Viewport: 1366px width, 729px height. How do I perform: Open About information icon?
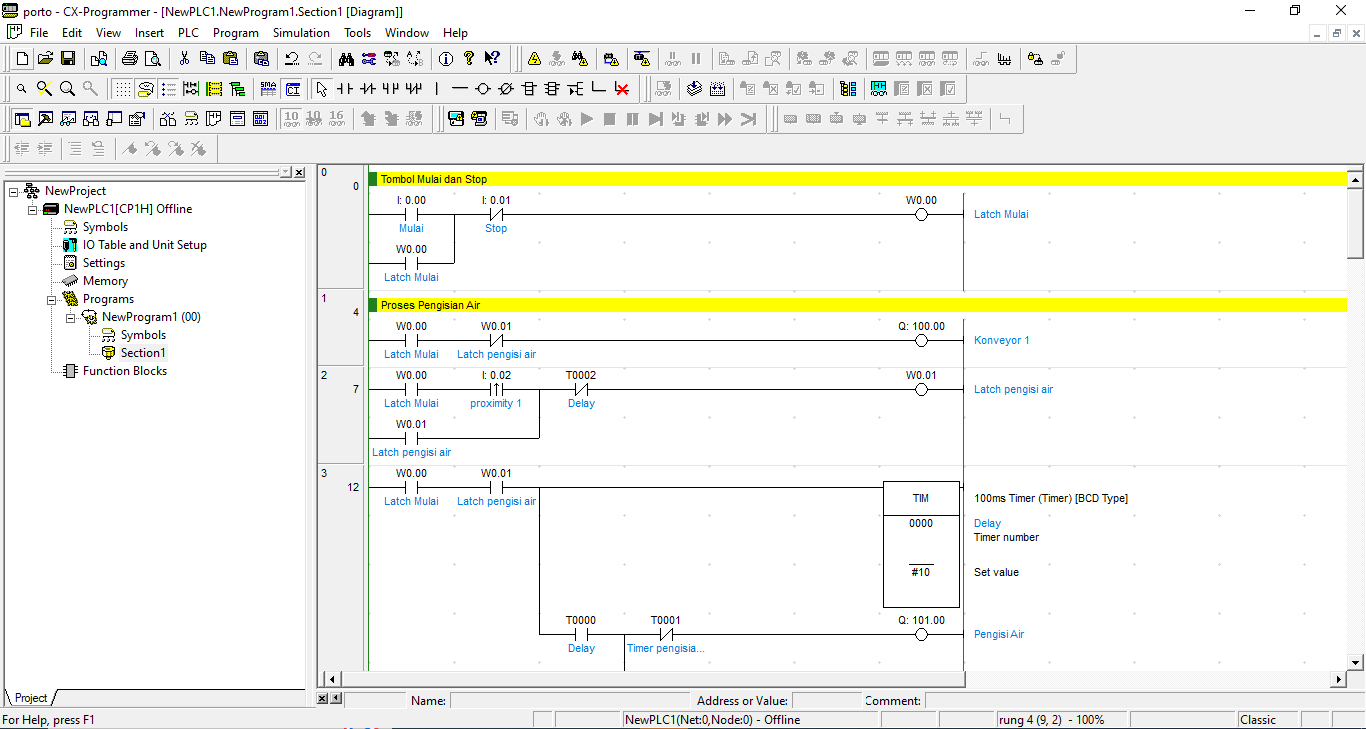(446, 59)
